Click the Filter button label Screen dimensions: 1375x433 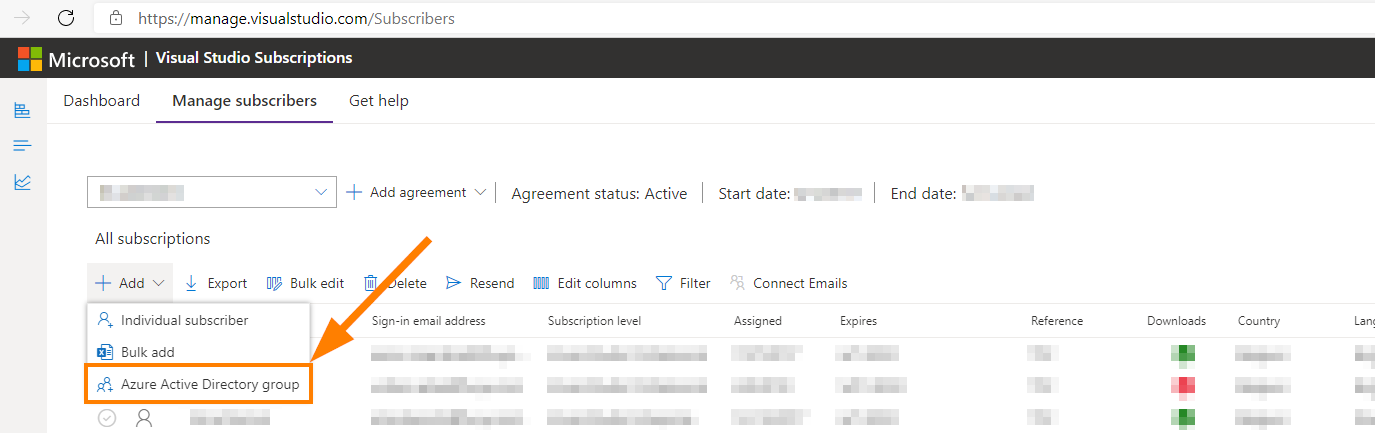(695, 283)
